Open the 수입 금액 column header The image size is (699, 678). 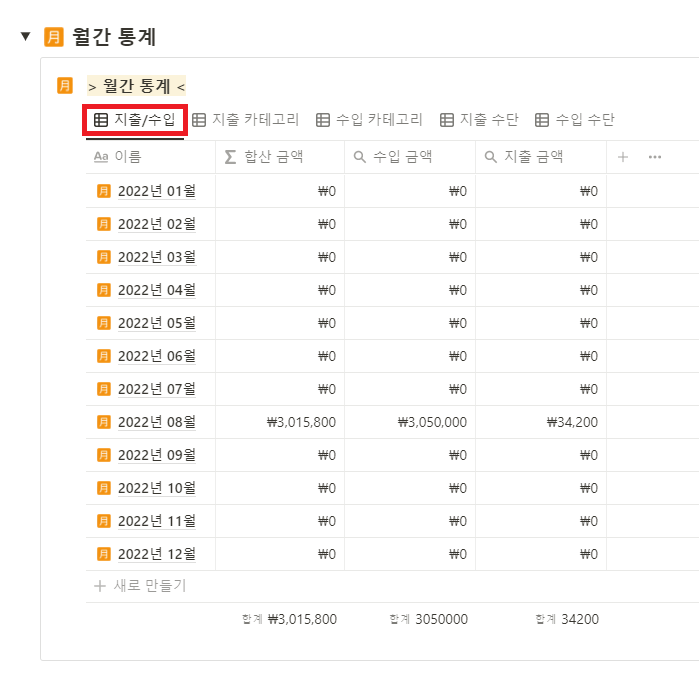coord(410,157)
